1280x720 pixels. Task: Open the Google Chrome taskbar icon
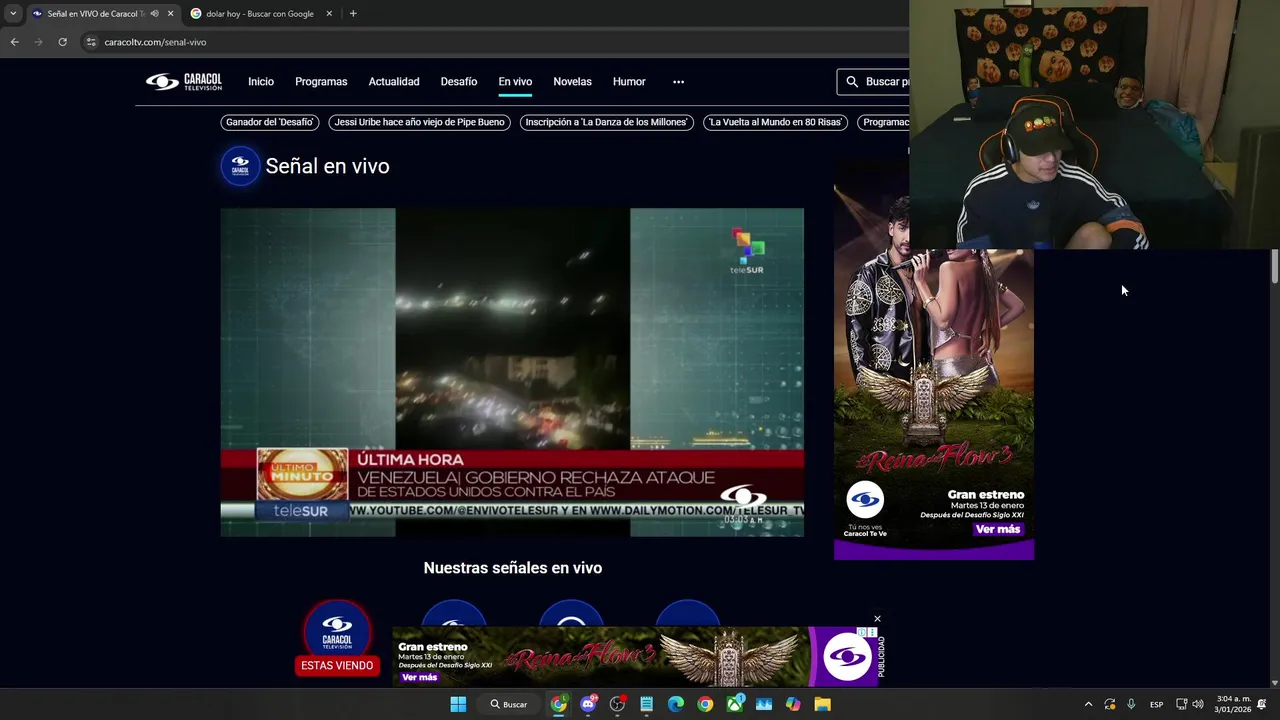pos(705,704)
